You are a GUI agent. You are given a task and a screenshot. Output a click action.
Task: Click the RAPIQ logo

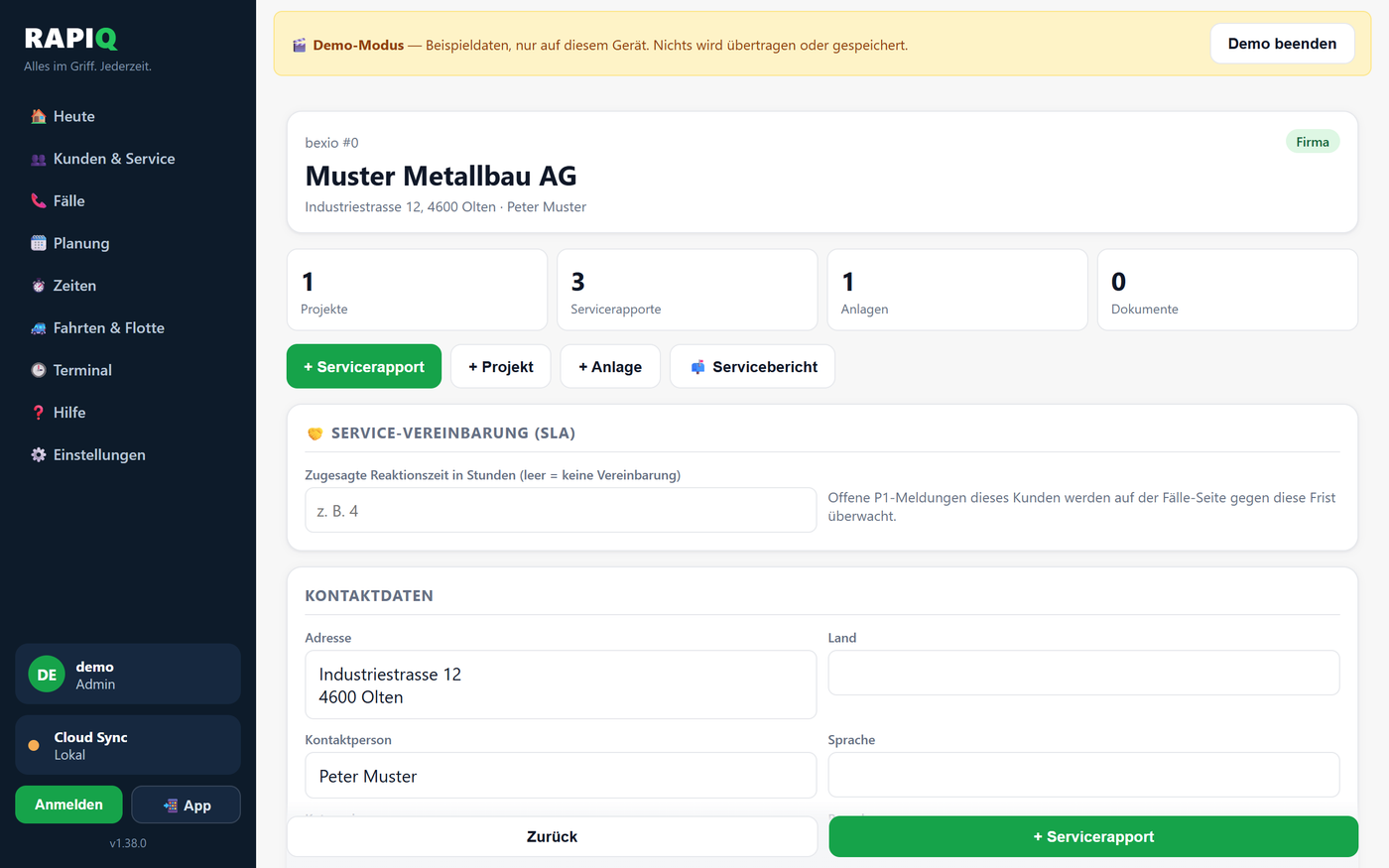(x=70, y=38)
